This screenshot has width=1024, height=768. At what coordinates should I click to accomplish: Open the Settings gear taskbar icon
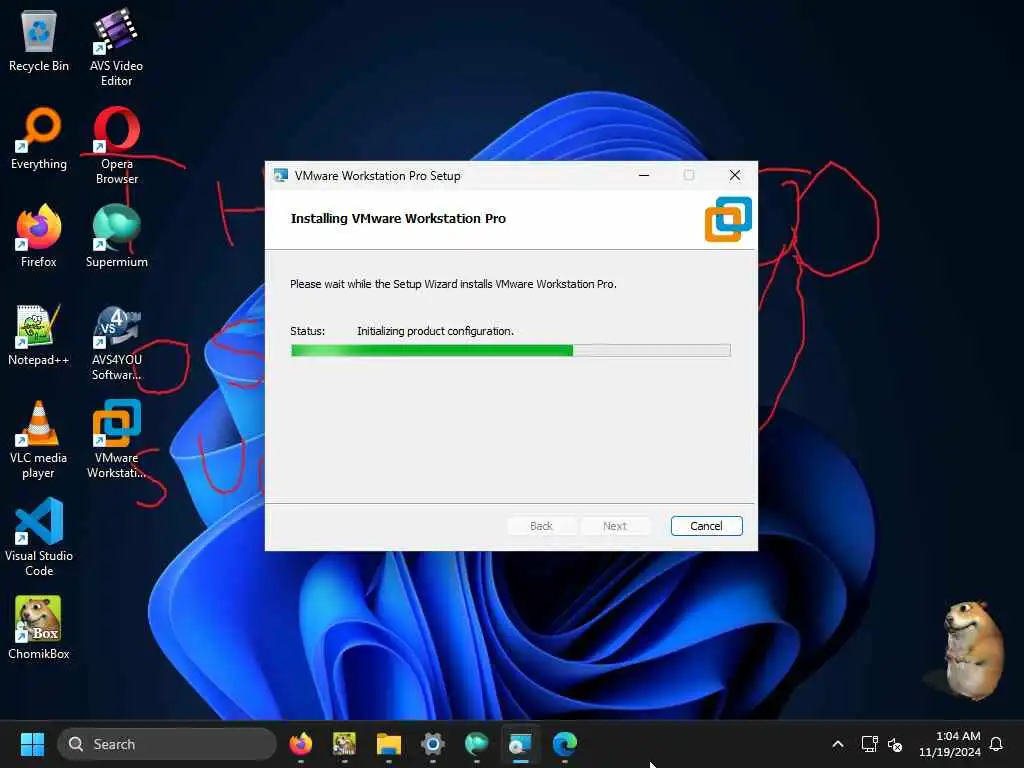pyautogui.click(x=432, y=744)
